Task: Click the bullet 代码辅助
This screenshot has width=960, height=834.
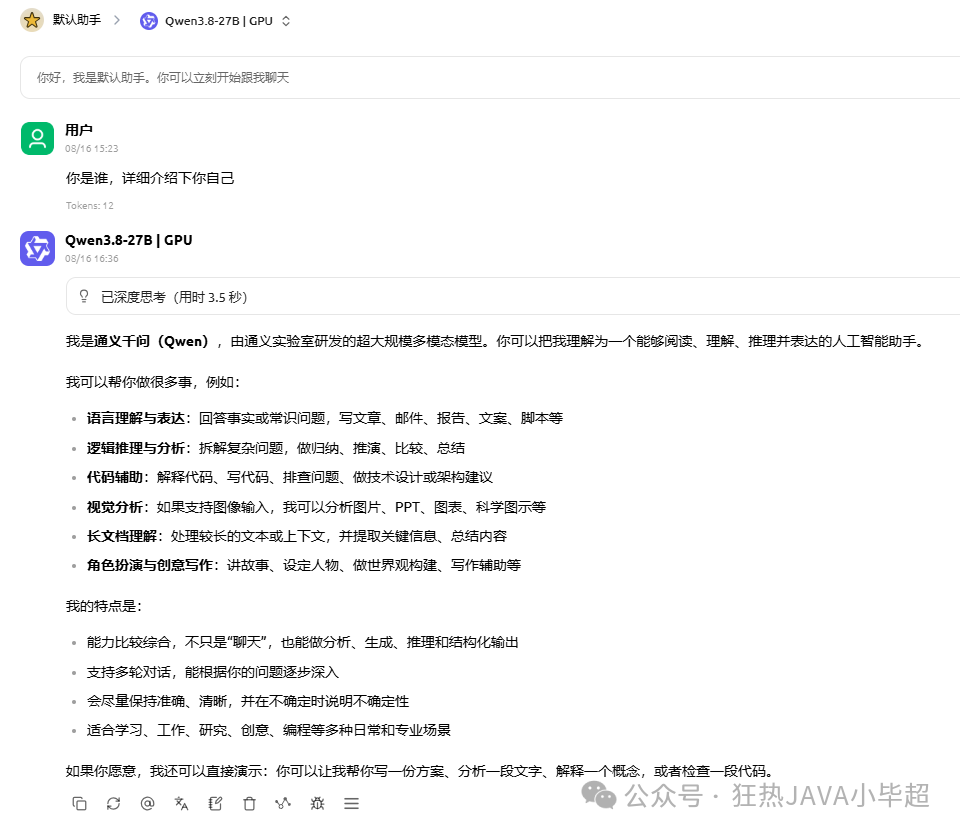Action: point(290,477)
